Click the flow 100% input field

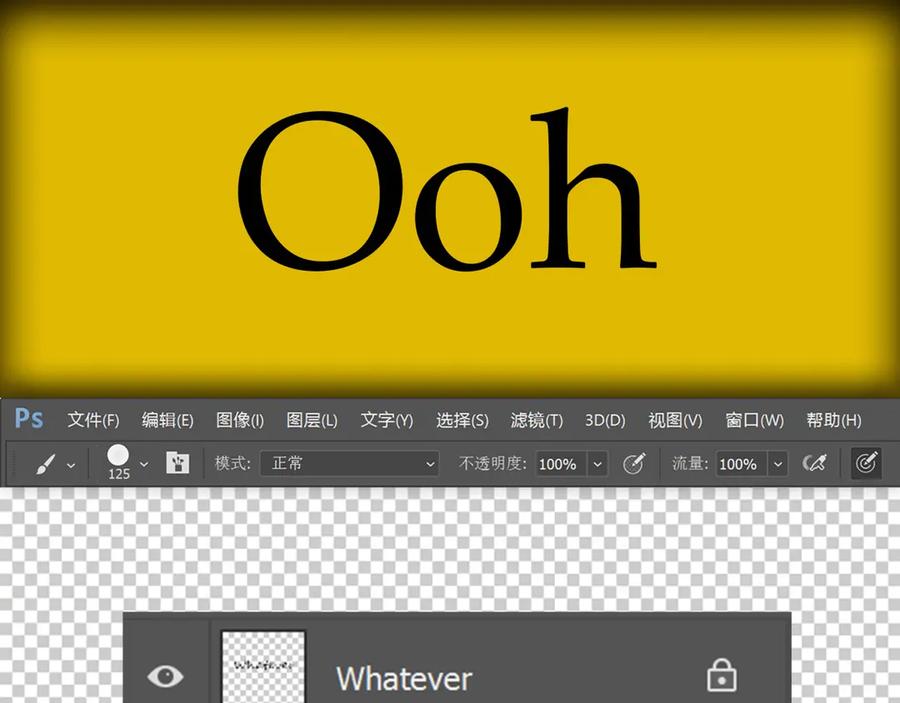[742, 464]
